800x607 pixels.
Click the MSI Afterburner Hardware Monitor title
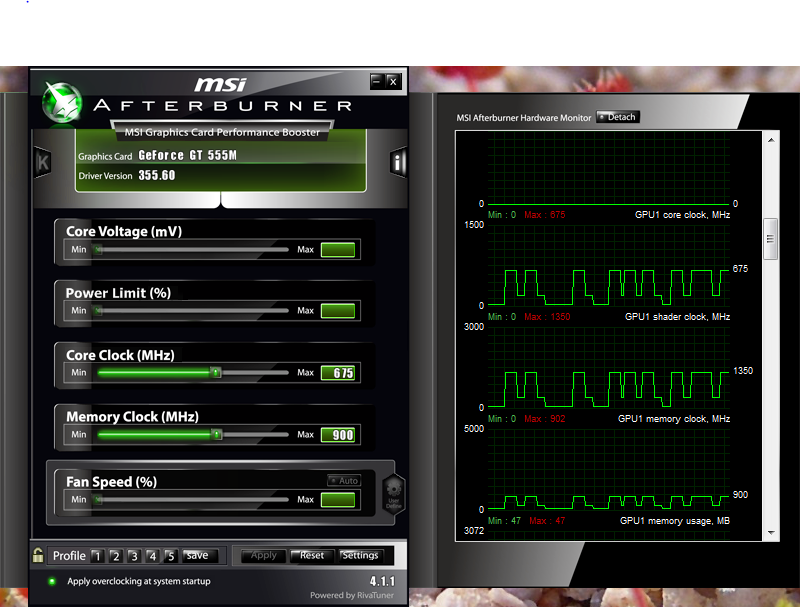523,118
